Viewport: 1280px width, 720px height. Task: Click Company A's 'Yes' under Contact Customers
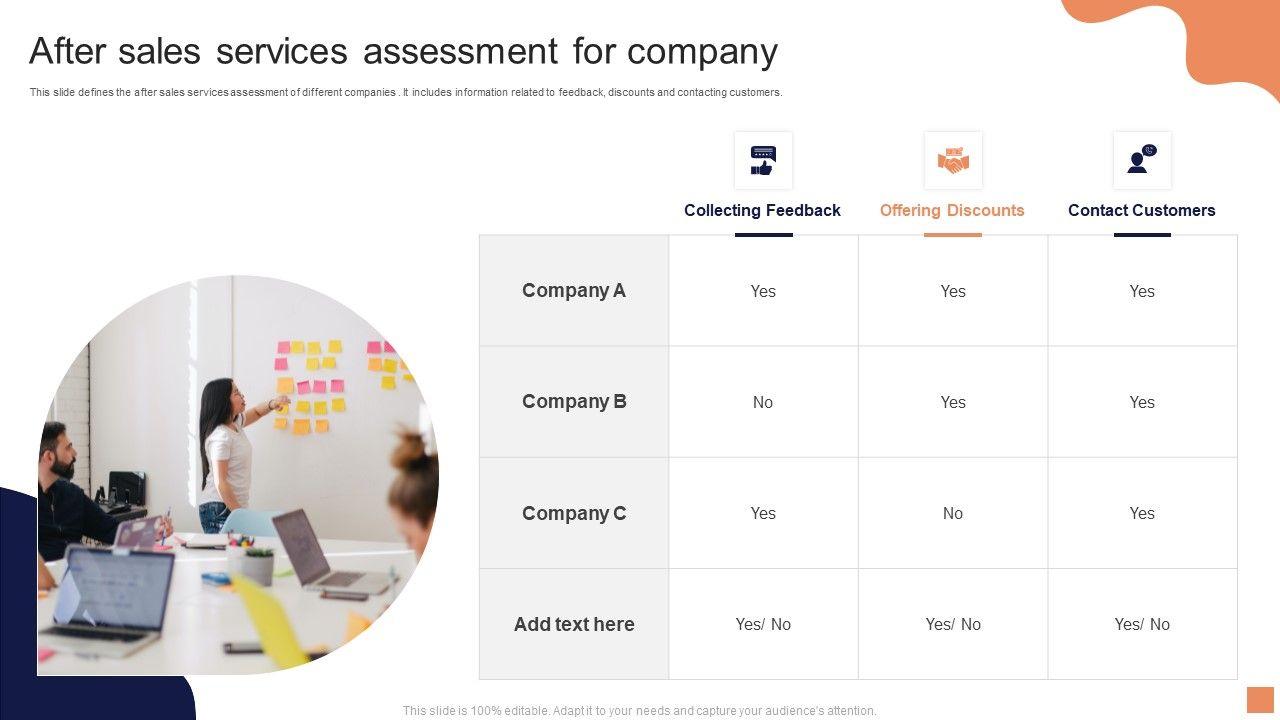(1142, 291)
